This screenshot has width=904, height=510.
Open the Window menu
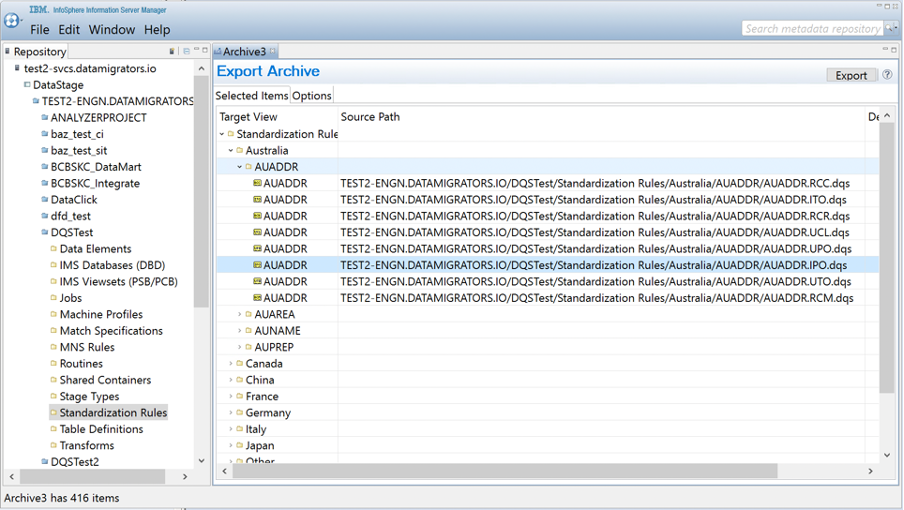[111, 30]
